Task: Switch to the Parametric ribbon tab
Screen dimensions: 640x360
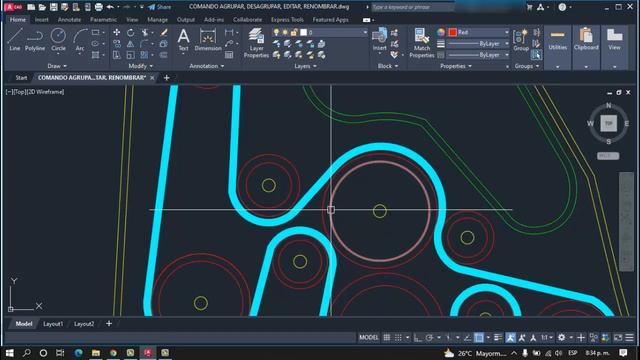Action: (x=103, y=20)
